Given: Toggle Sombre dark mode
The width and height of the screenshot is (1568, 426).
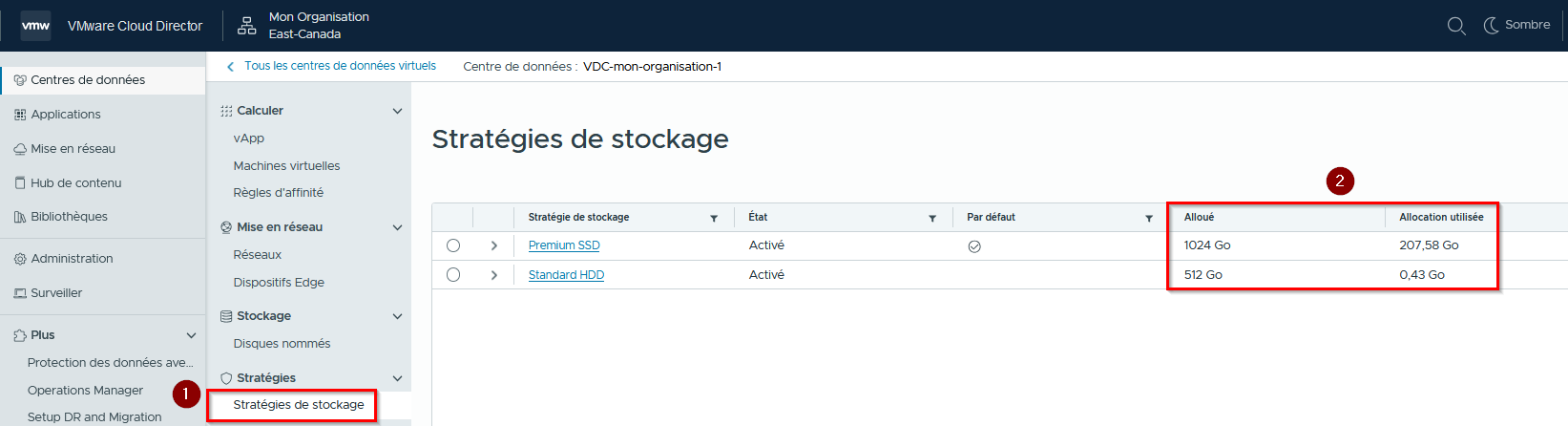Looking at the screenshot, I should pyautogui.click(x=1516, y=25).
